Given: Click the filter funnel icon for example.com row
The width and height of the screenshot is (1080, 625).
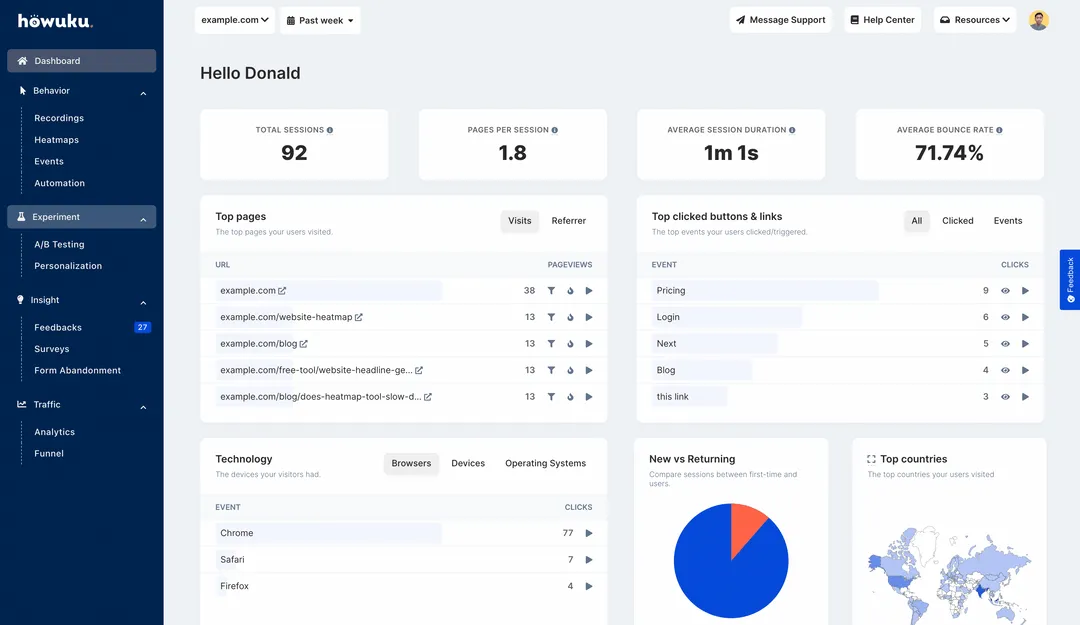Looking at the screenshot, I should click(551, 291).
